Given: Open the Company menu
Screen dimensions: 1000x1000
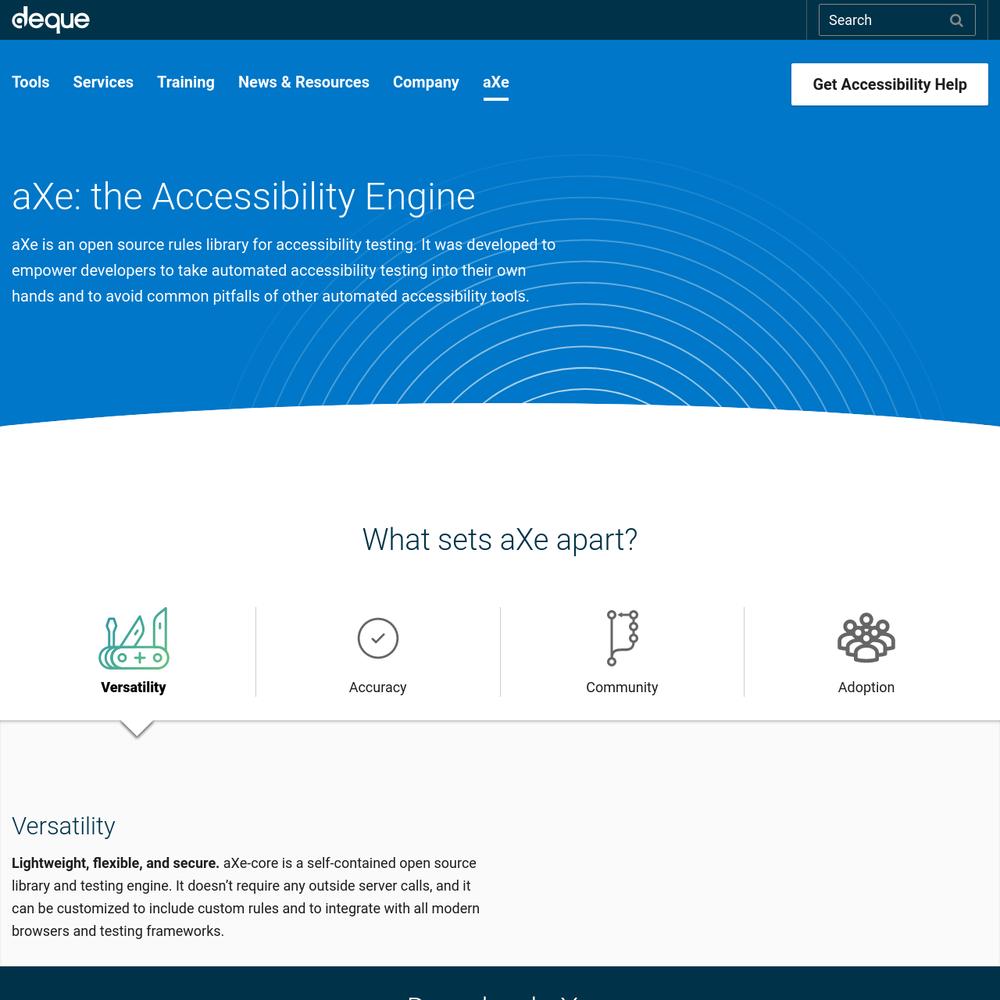Looking at the screenshot, I should [x=426, y=82].
